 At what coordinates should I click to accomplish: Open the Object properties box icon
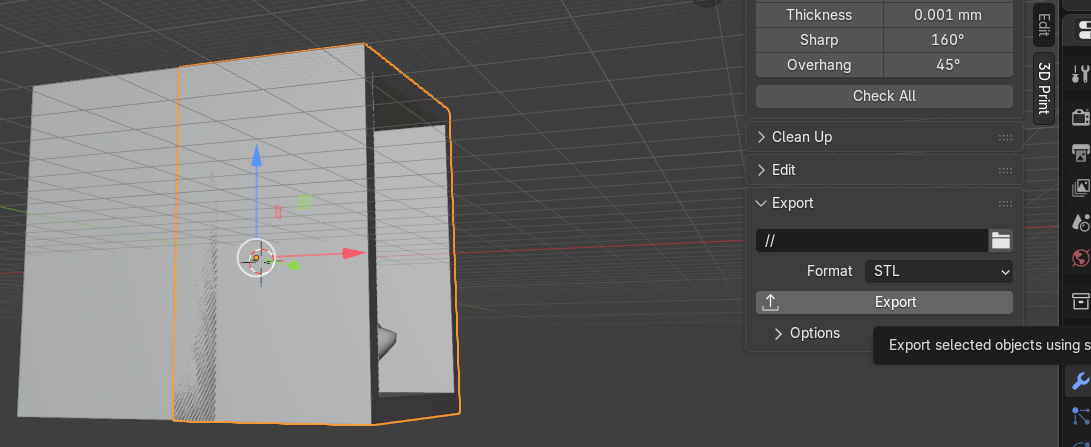click(x=1080, y=301)
